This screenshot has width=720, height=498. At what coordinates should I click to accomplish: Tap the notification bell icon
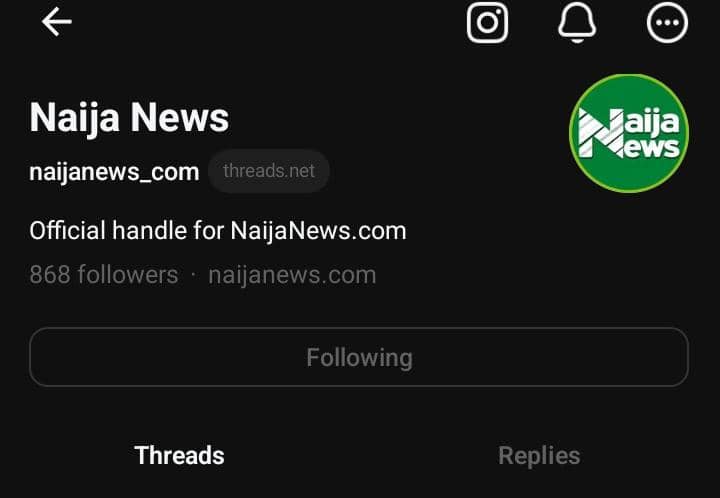[x=577, y=22]
